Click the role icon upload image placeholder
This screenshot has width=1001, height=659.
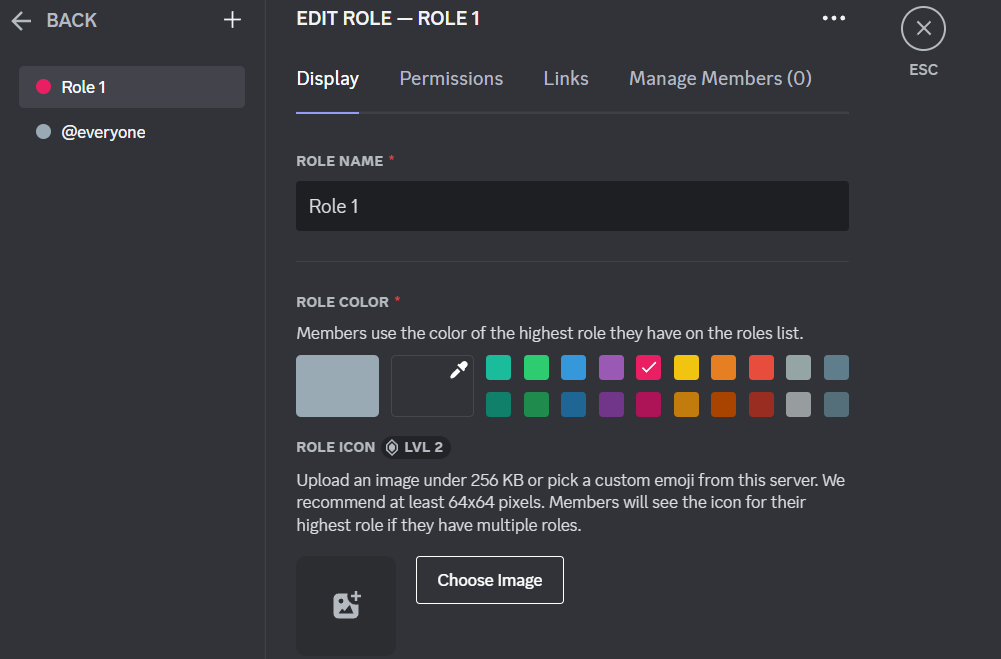pos(346,605)
